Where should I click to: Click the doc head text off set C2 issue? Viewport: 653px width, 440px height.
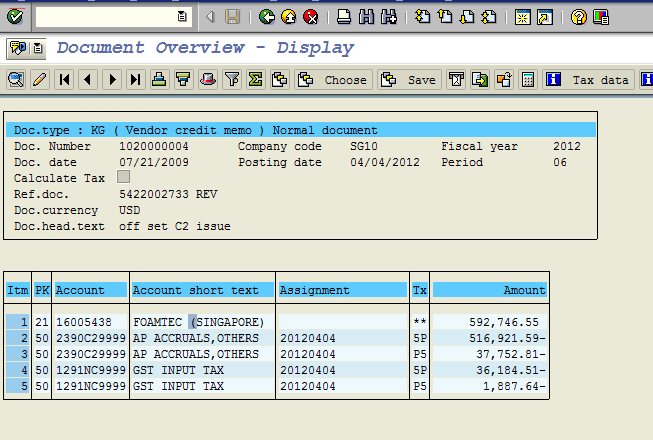coord(175,226)
